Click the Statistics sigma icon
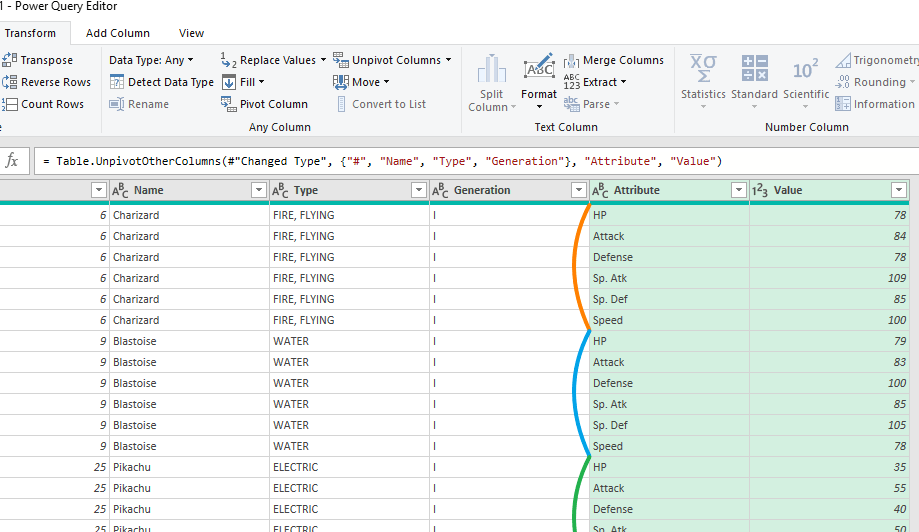The height and width of the screenshot is (532, 919). [x=703, y=69]
